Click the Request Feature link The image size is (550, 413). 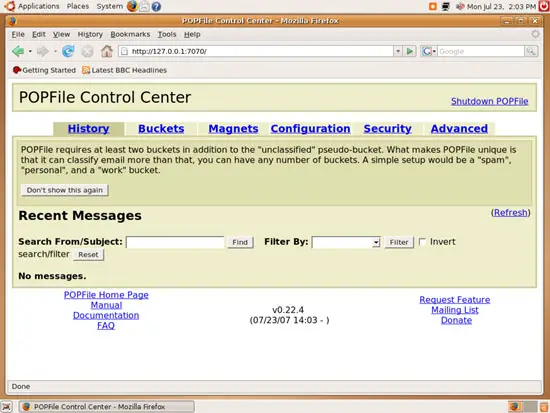pos(455,300)
